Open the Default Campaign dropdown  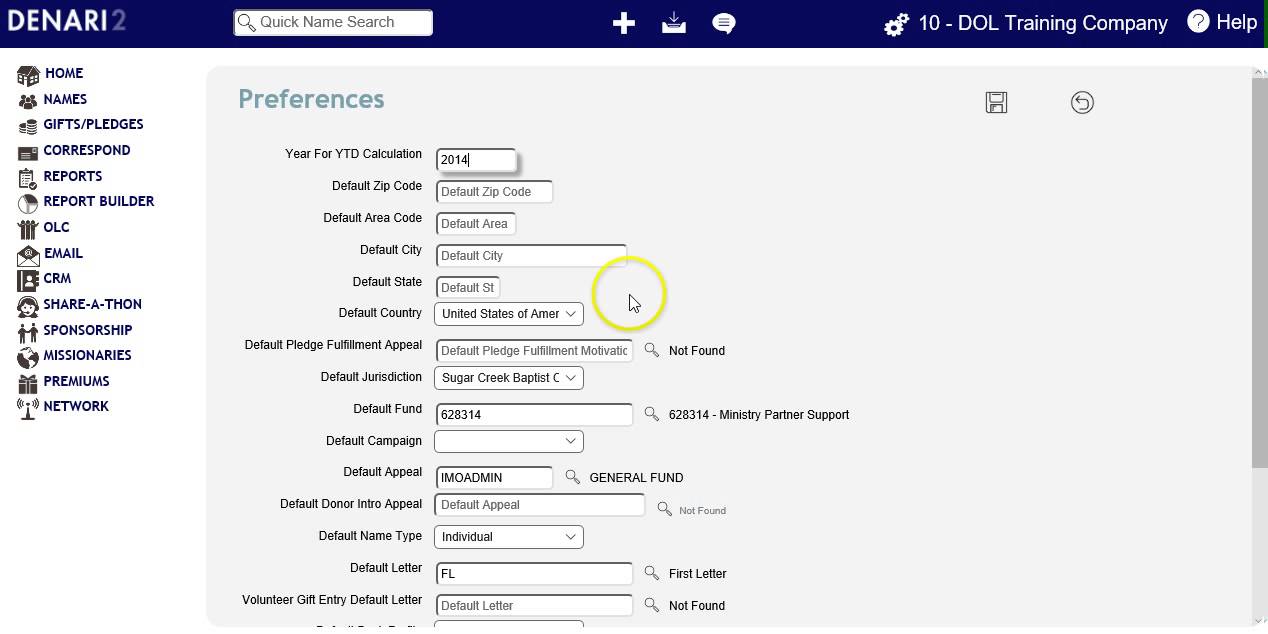509,441
